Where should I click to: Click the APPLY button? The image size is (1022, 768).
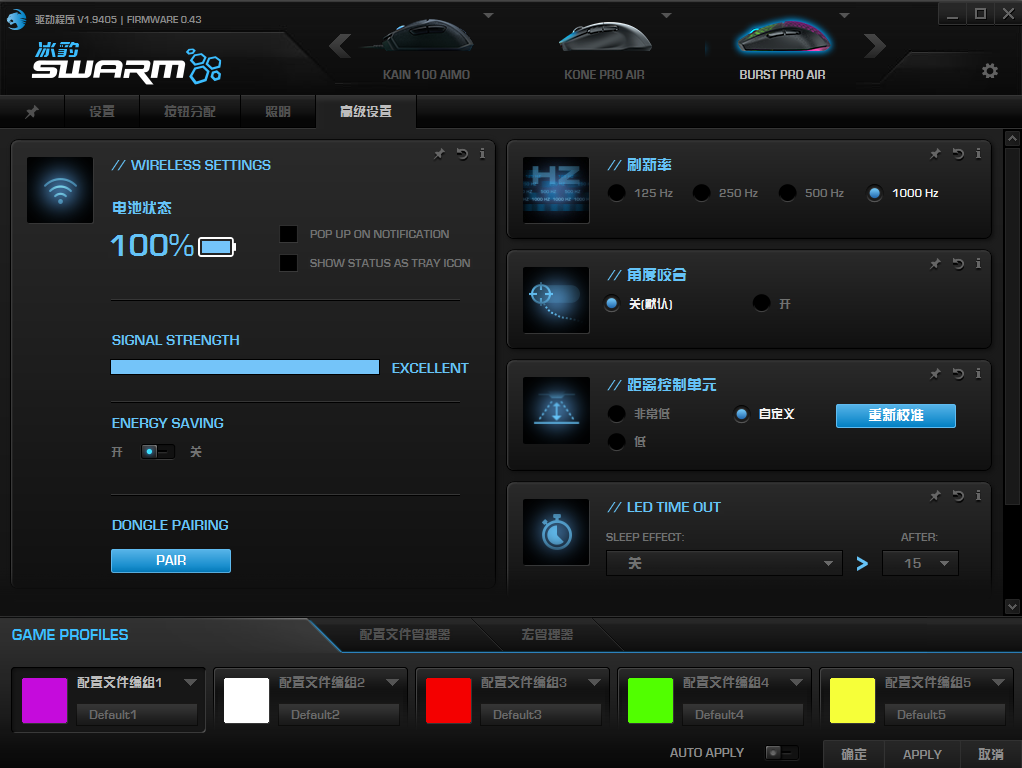[922, 754]
